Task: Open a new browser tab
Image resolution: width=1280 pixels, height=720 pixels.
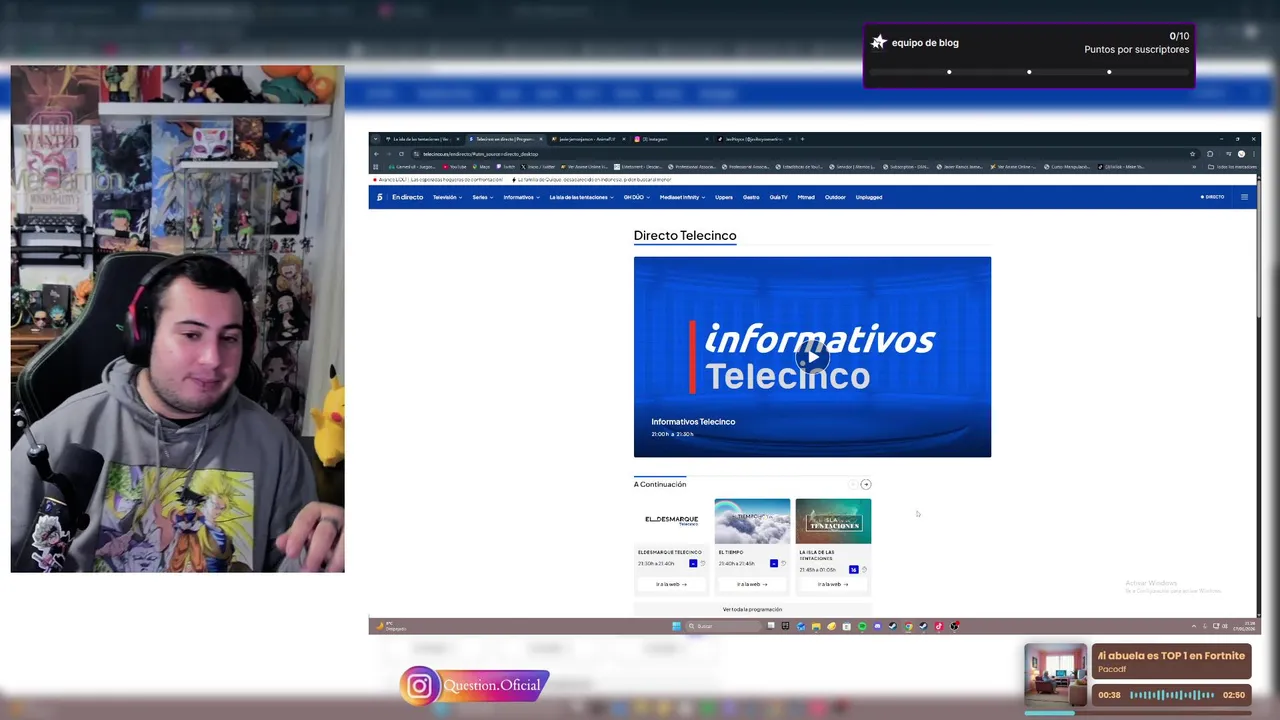Action: click(802, 139)
